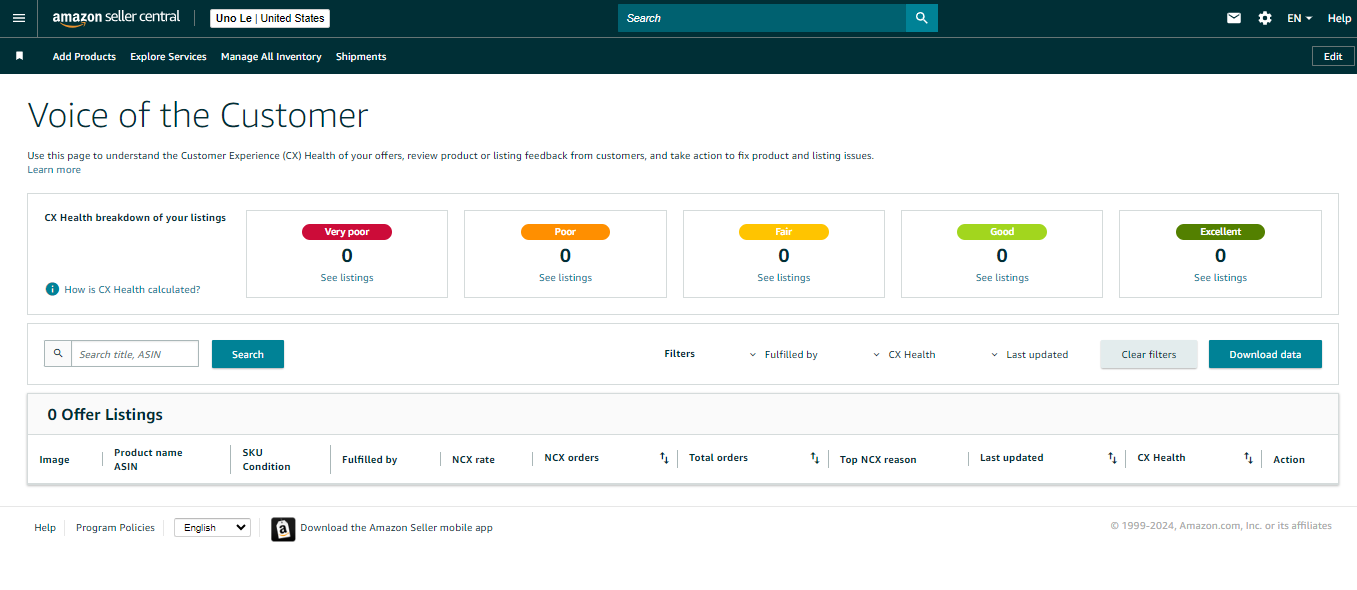Click the Edit favorites bar button
This screenshot has height=590, width=1357.
click(x=1333, y=56)
